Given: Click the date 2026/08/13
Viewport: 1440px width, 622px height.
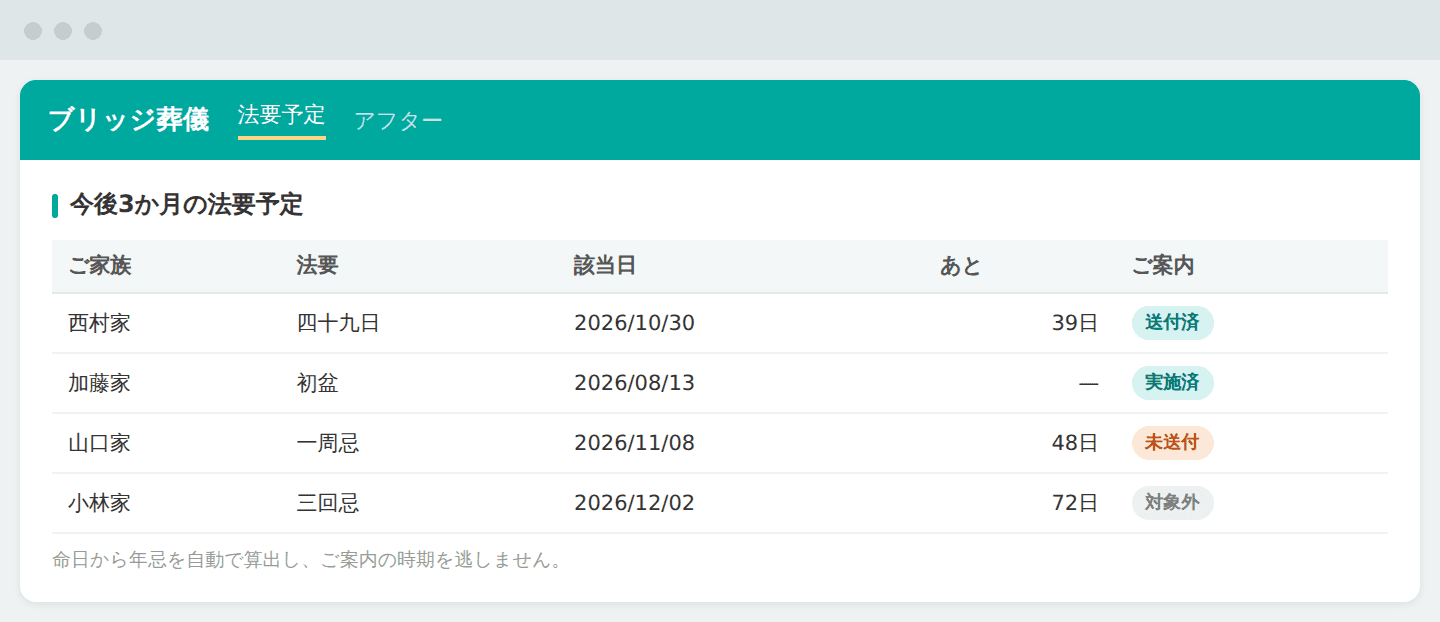Looking at the screenshot, I should (x=634, y=383).
